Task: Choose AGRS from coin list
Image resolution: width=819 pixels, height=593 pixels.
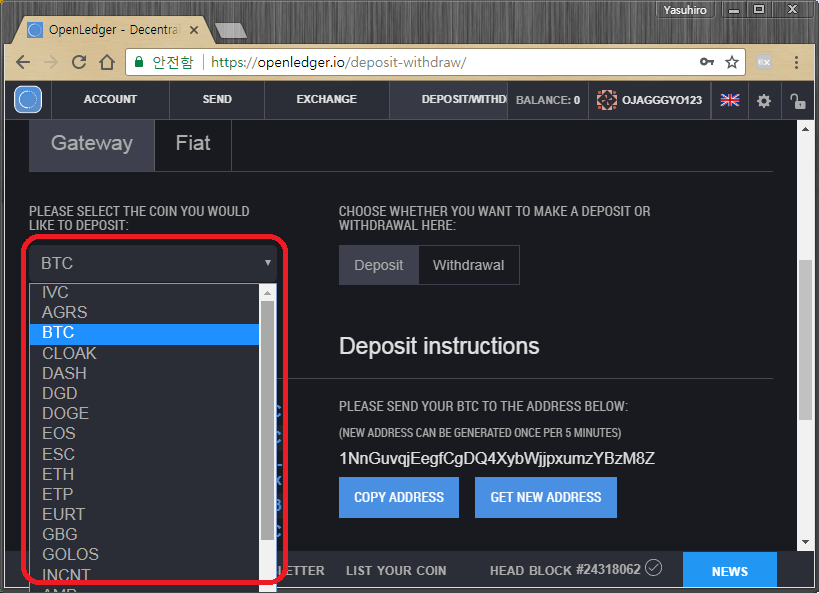Action: (145, 312)
